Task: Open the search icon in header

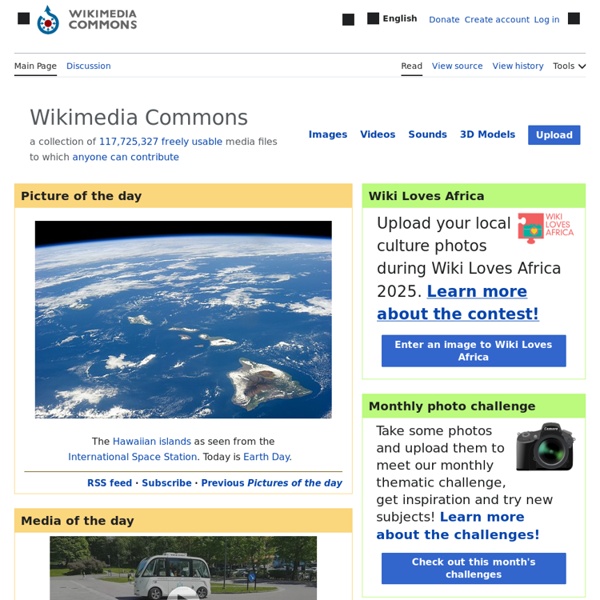Action: coord(348,19)
